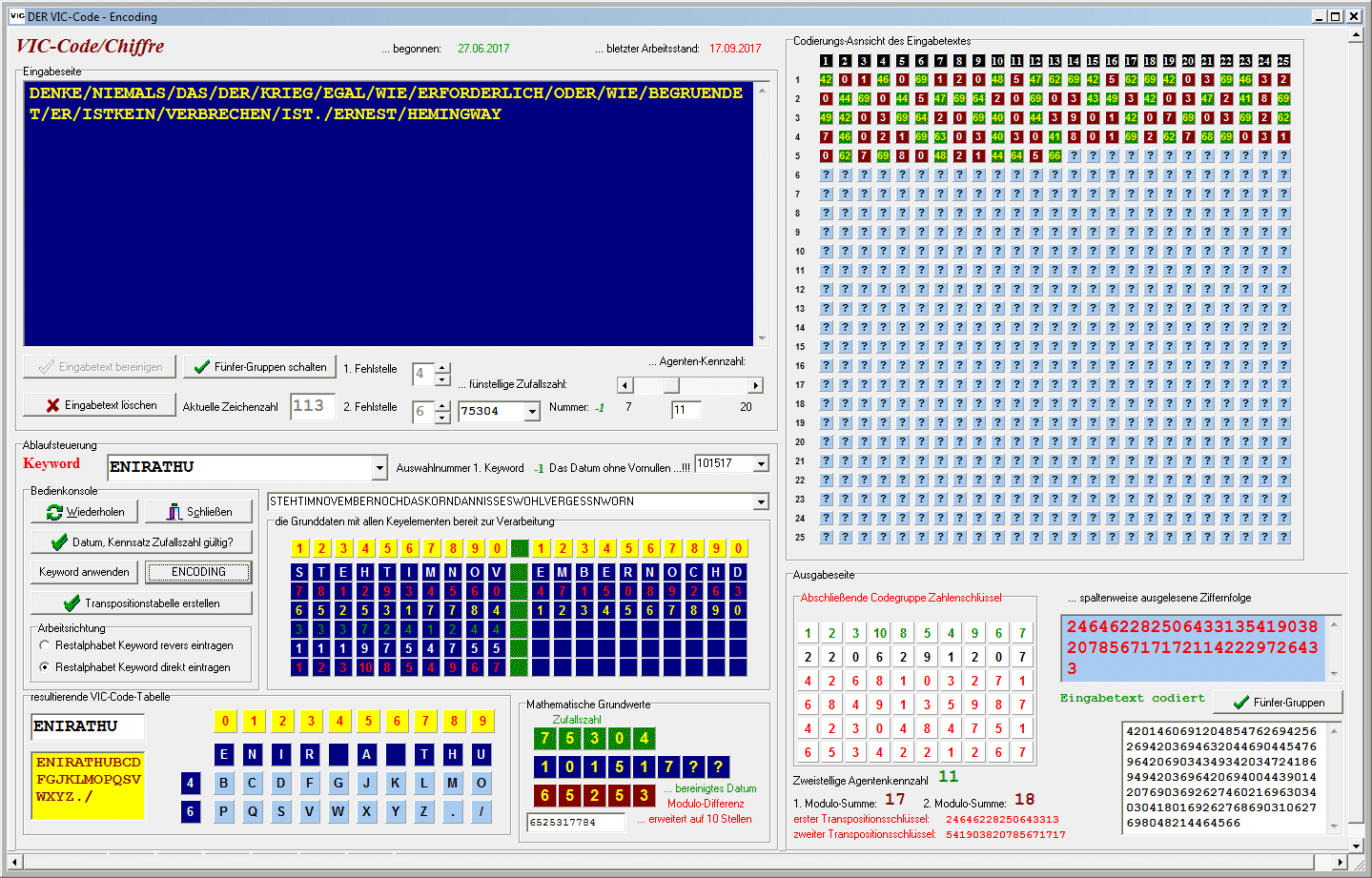
Task: Click the 6525317784 extended value field
Action: [576, 822]
